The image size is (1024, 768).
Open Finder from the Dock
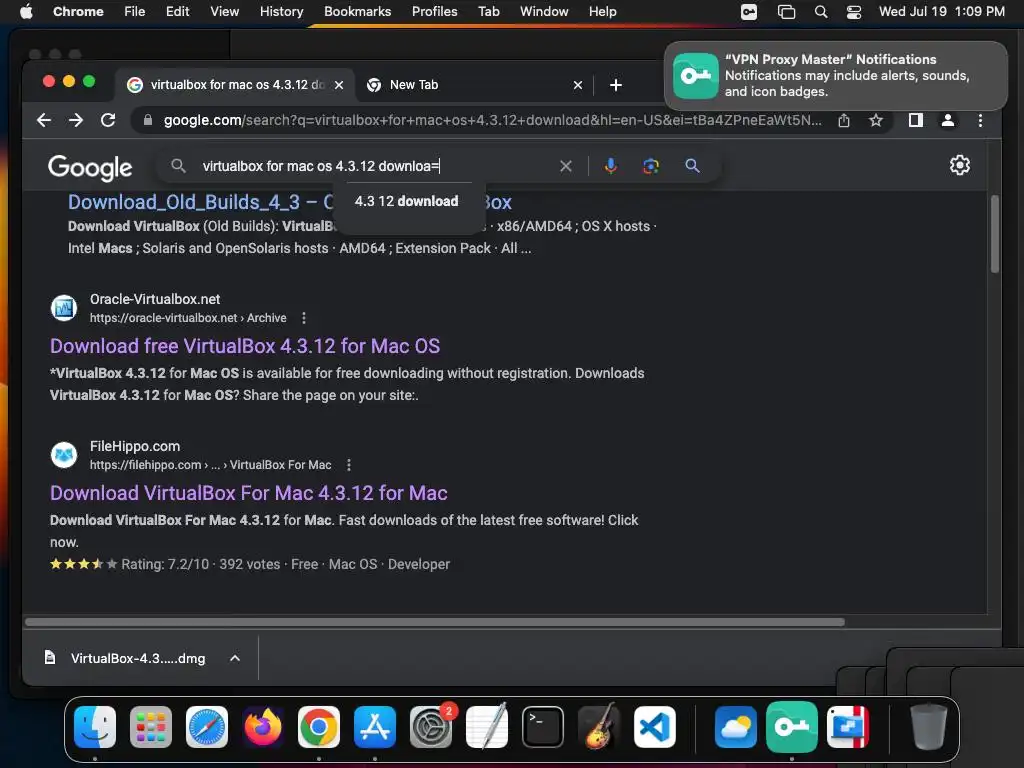tap(95, 727)
